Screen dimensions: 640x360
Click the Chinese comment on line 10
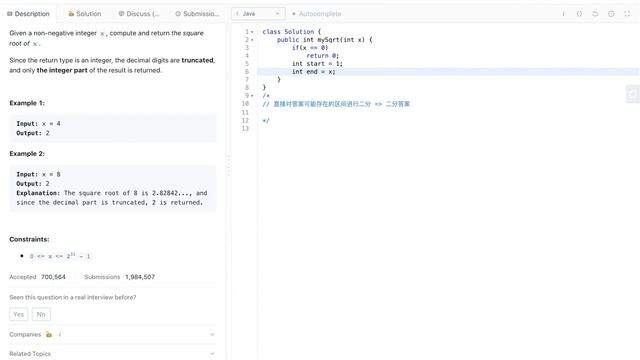[x=336, y=104]
